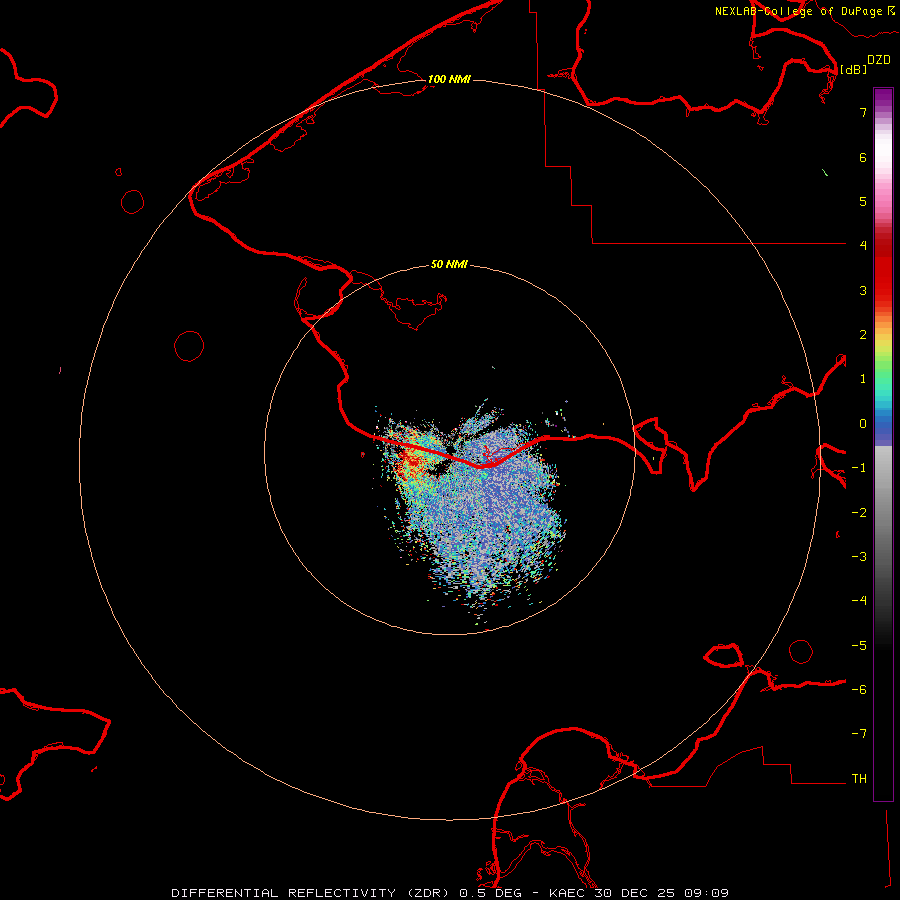The height and width of the screenshot is (900, 900).
Task: Click the red-orange high ZDR echo cluster
Action: pos(412,460)
